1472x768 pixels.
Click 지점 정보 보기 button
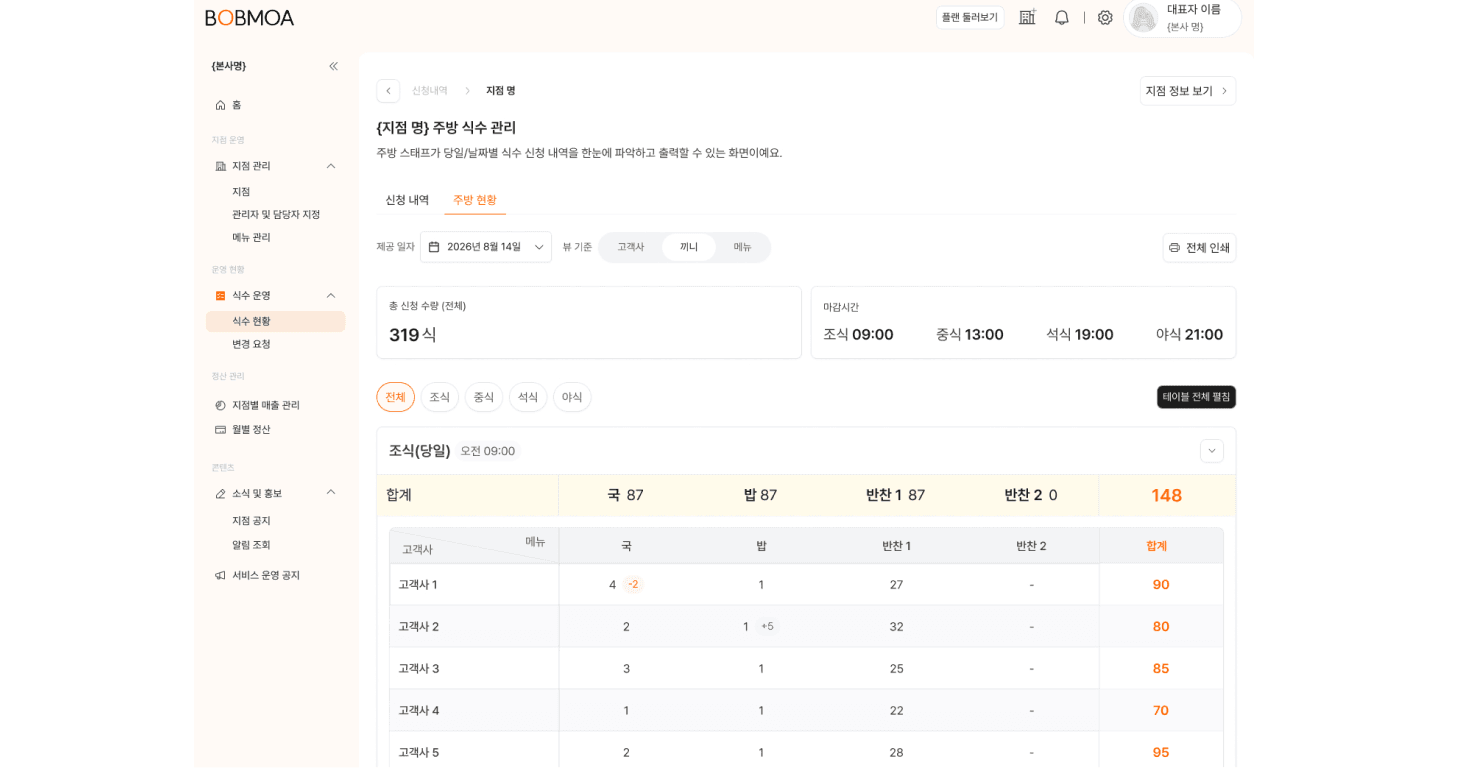[x=1187, y=91]
